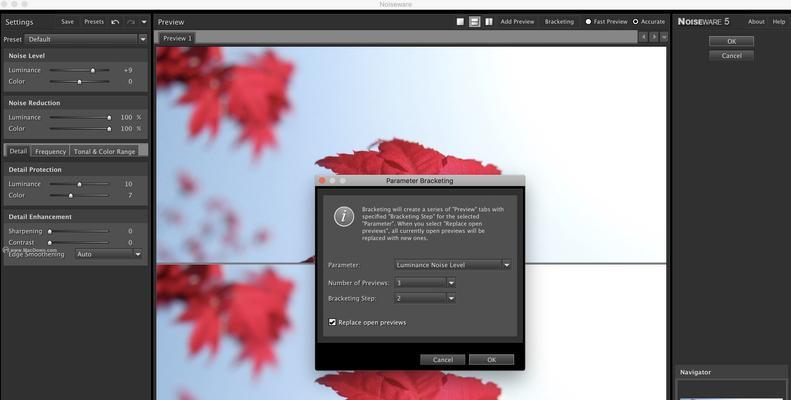791x400 pixels.
Task: Switch to Tonal & Color Range tab
Action: 104,151
